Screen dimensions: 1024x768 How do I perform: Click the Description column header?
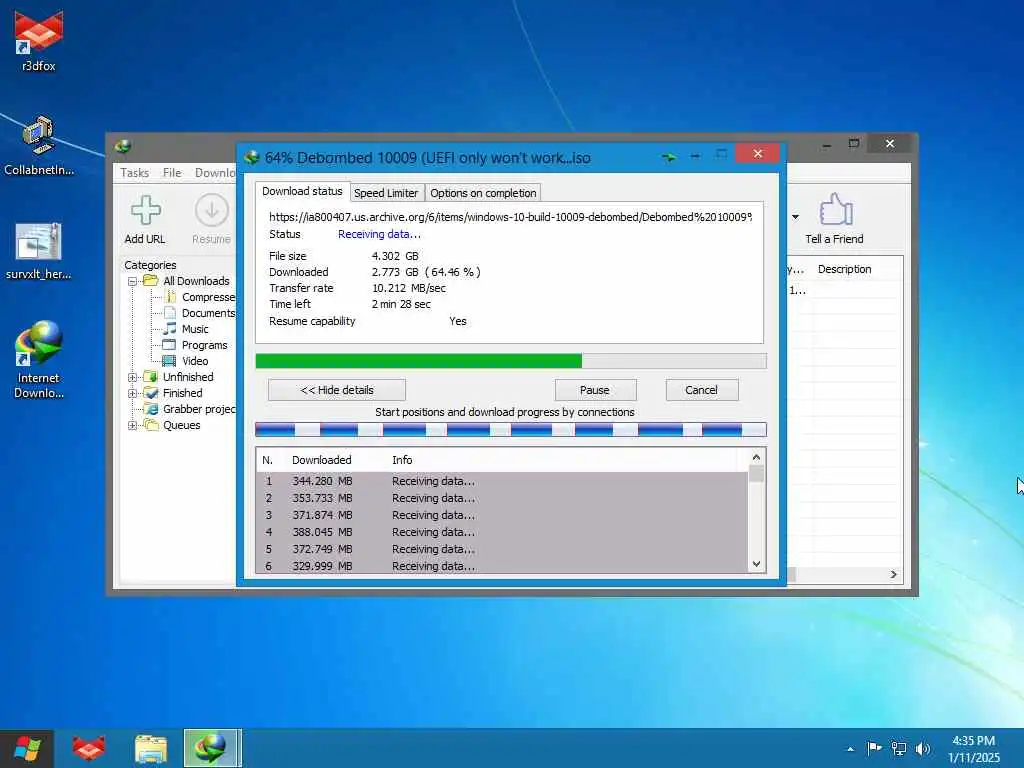(844, 269)
